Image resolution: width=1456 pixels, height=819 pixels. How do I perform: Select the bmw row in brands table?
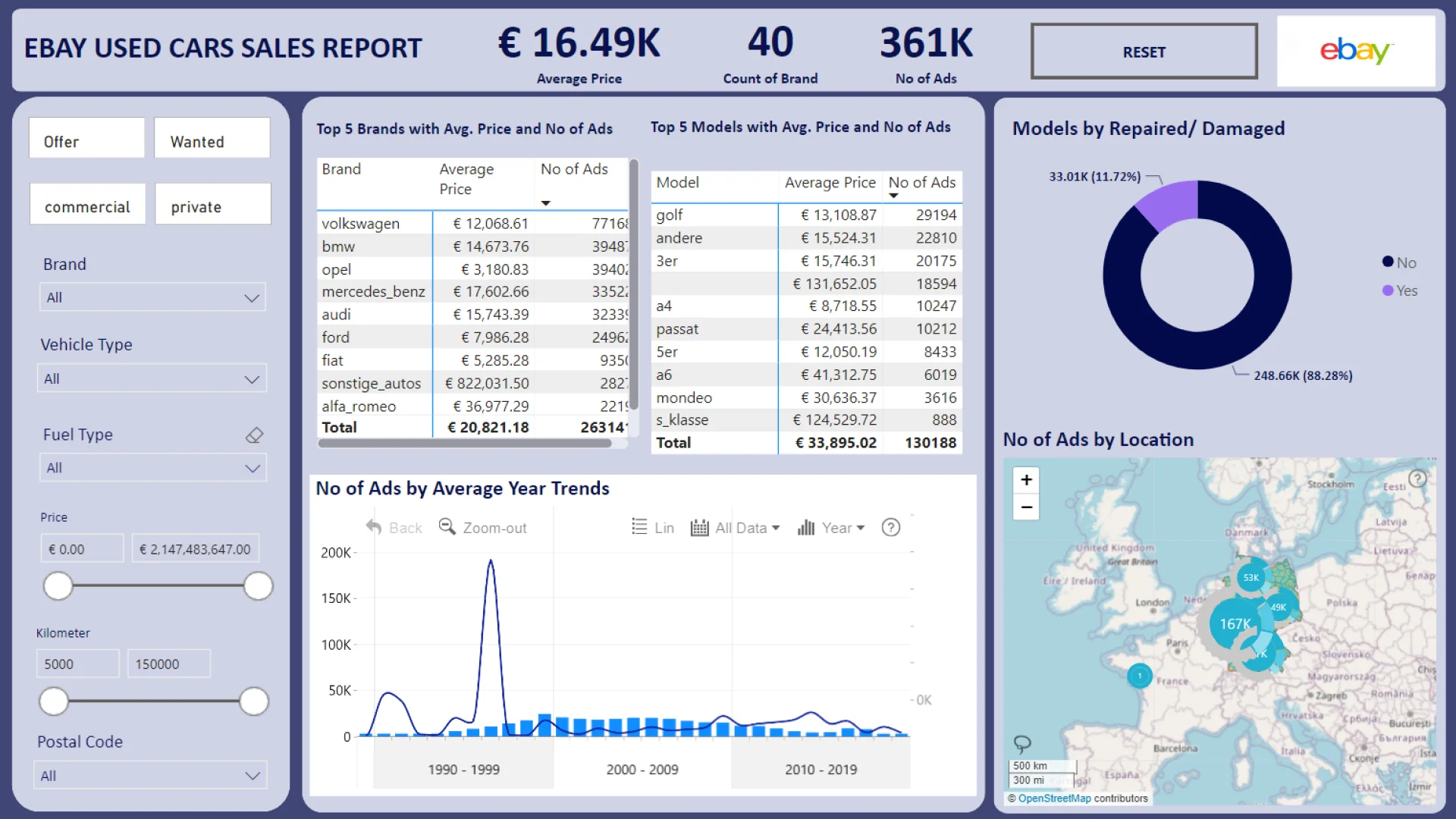pyautogui.click(x=473, y=246)
